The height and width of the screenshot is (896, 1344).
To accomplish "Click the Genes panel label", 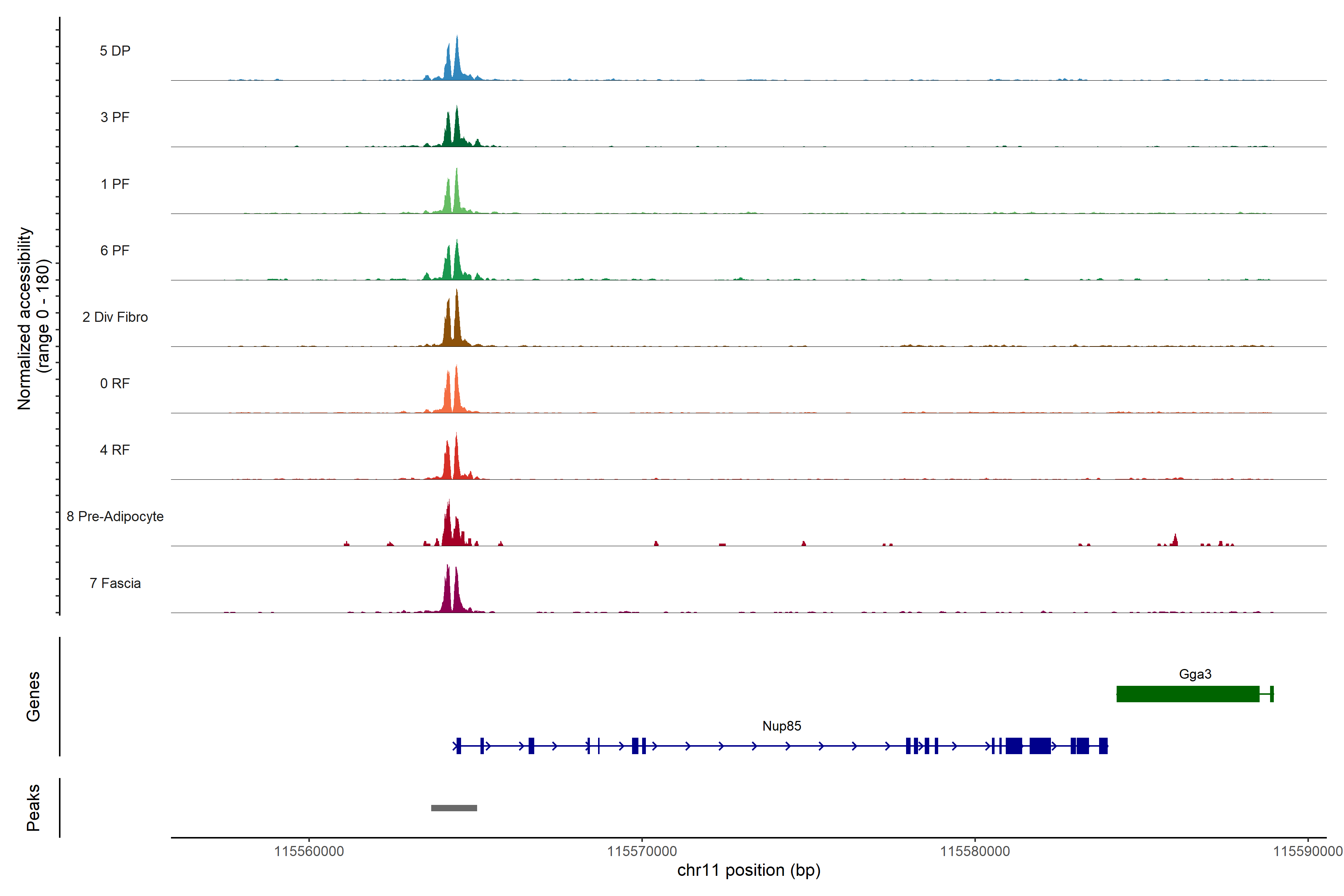I will (x=33, y=696).
